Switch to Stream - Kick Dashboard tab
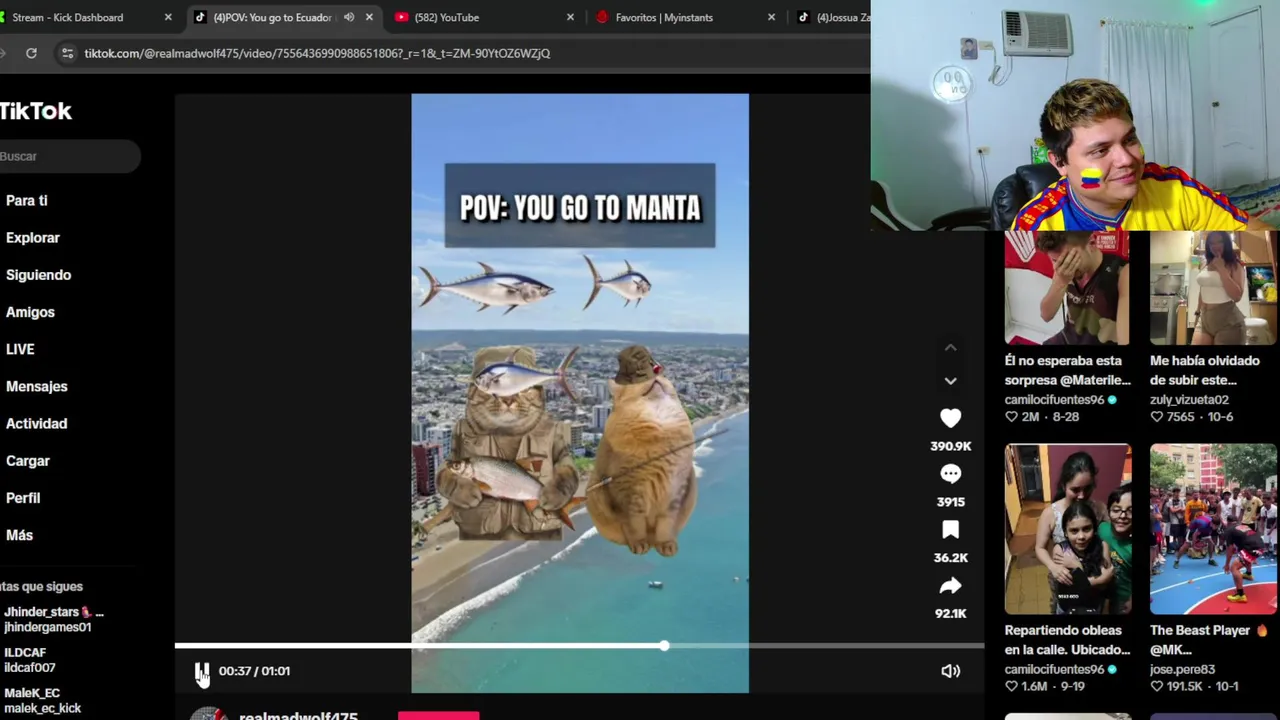Screen dimensions: 1280x720 pos(68,17)
